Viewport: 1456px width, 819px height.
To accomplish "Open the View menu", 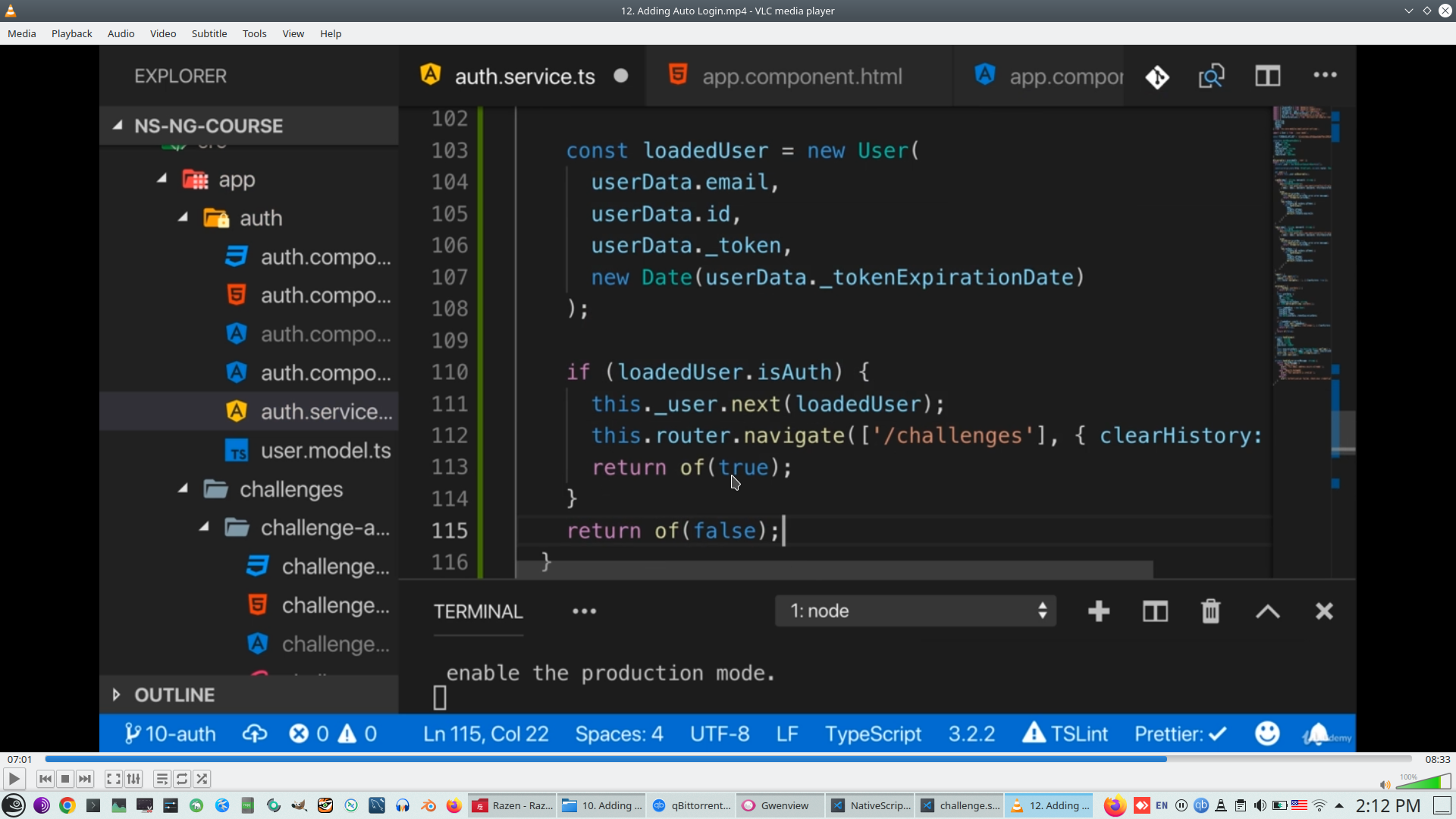I will (x=293, y=33).
